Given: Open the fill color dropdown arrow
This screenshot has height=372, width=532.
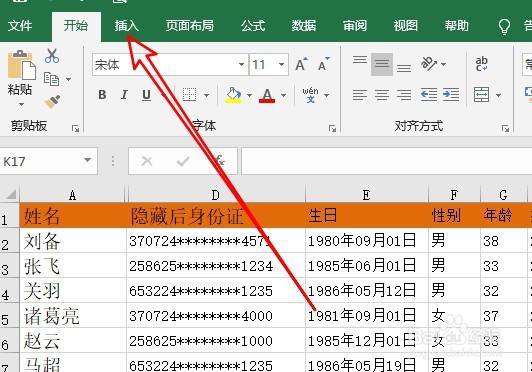Looking at the screenshot, I should (249, 95).
